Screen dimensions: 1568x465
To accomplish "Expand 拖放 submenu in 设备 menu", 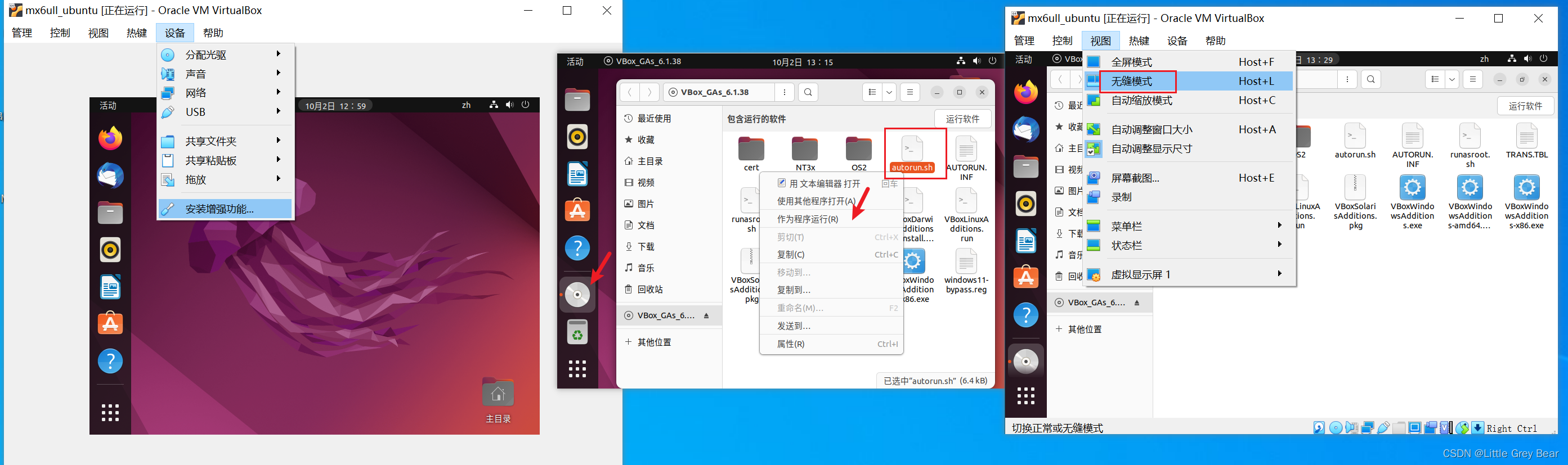I will click(x=225, y=180).
